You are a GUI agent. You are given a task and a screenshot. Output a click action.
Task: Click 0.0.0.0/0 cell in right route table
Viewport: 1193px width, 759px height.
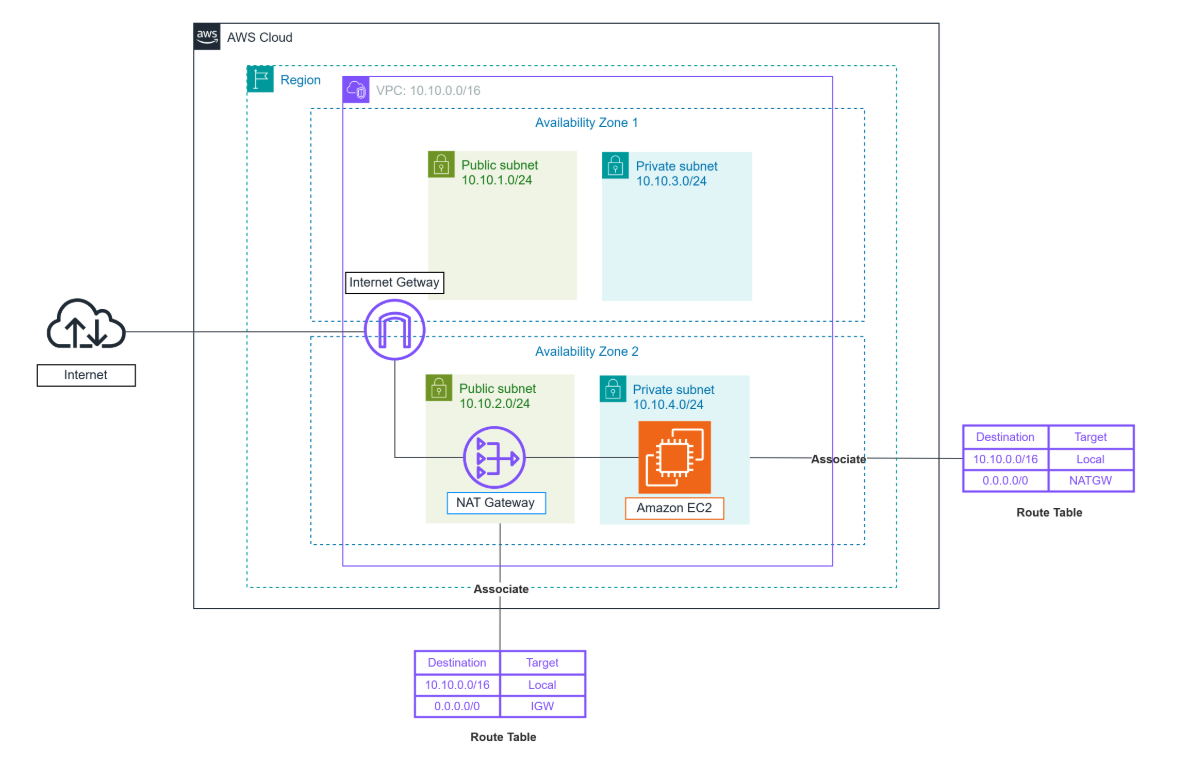click(1005, 481)
